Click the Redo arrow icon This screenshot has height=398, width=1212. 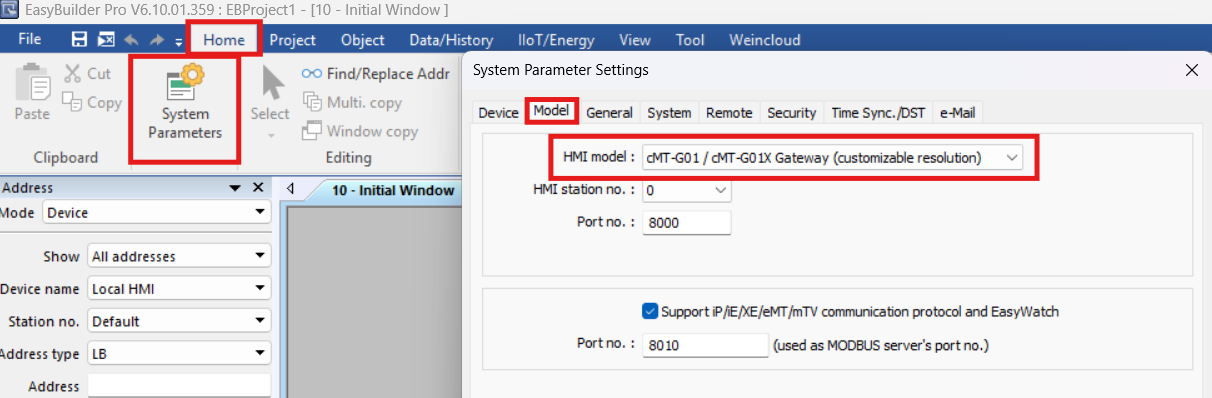pos(157,40)
